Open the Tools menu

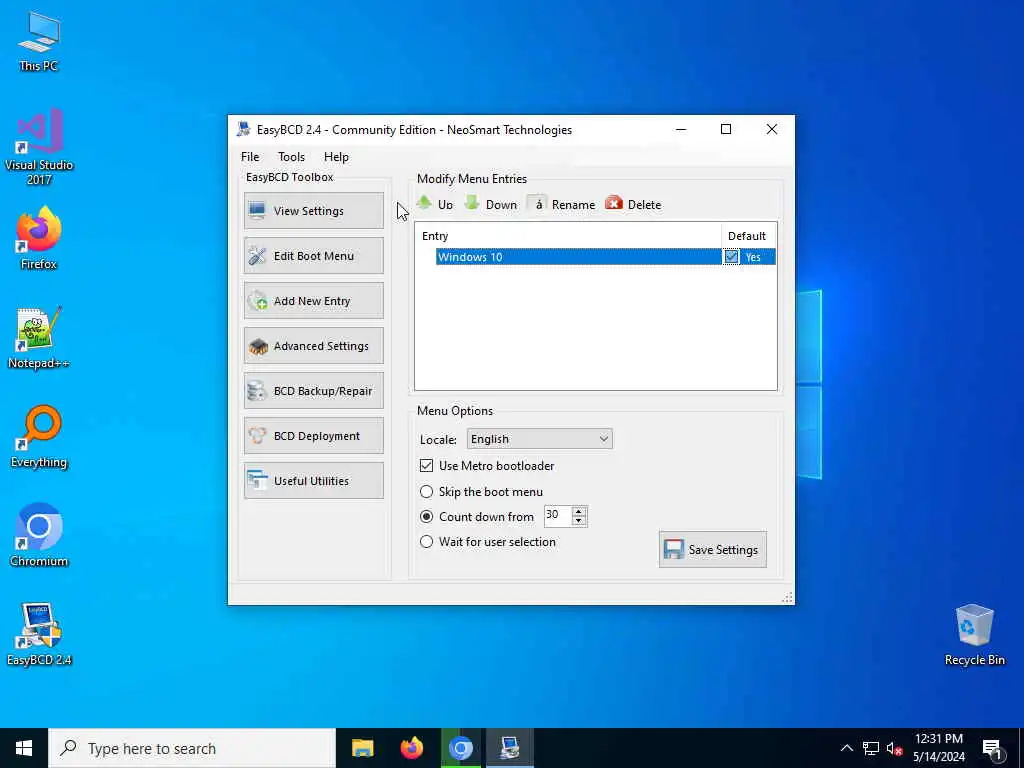point(291,157)
